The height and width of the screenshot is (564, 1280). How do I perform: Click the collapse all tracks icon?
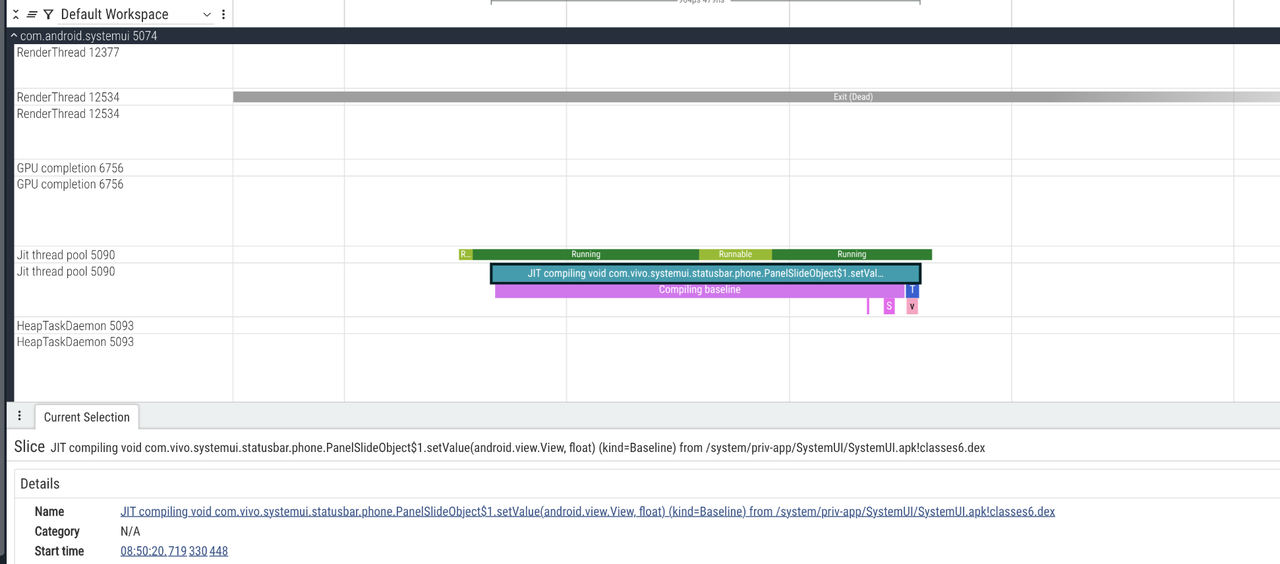pyautogui.click(x=16, y=15)
